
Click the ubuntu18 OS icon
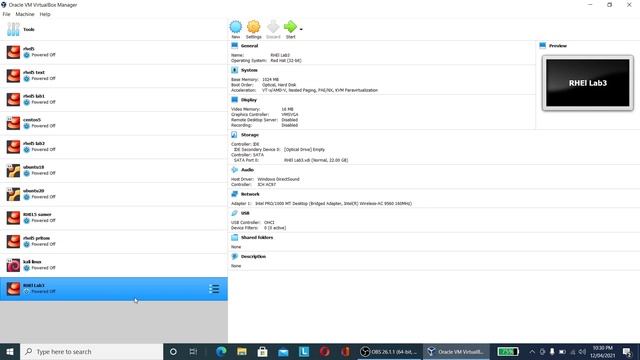(13, 171)
